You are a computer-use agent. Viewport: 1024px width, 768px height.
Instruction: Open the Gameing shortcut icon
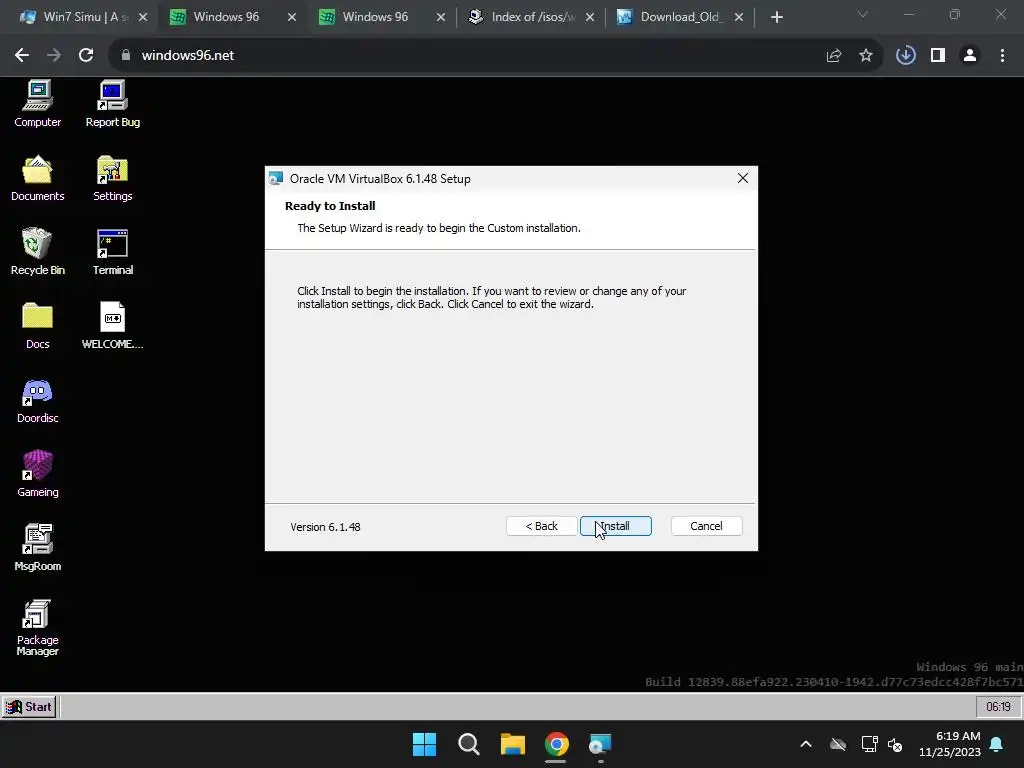(37, 474)
